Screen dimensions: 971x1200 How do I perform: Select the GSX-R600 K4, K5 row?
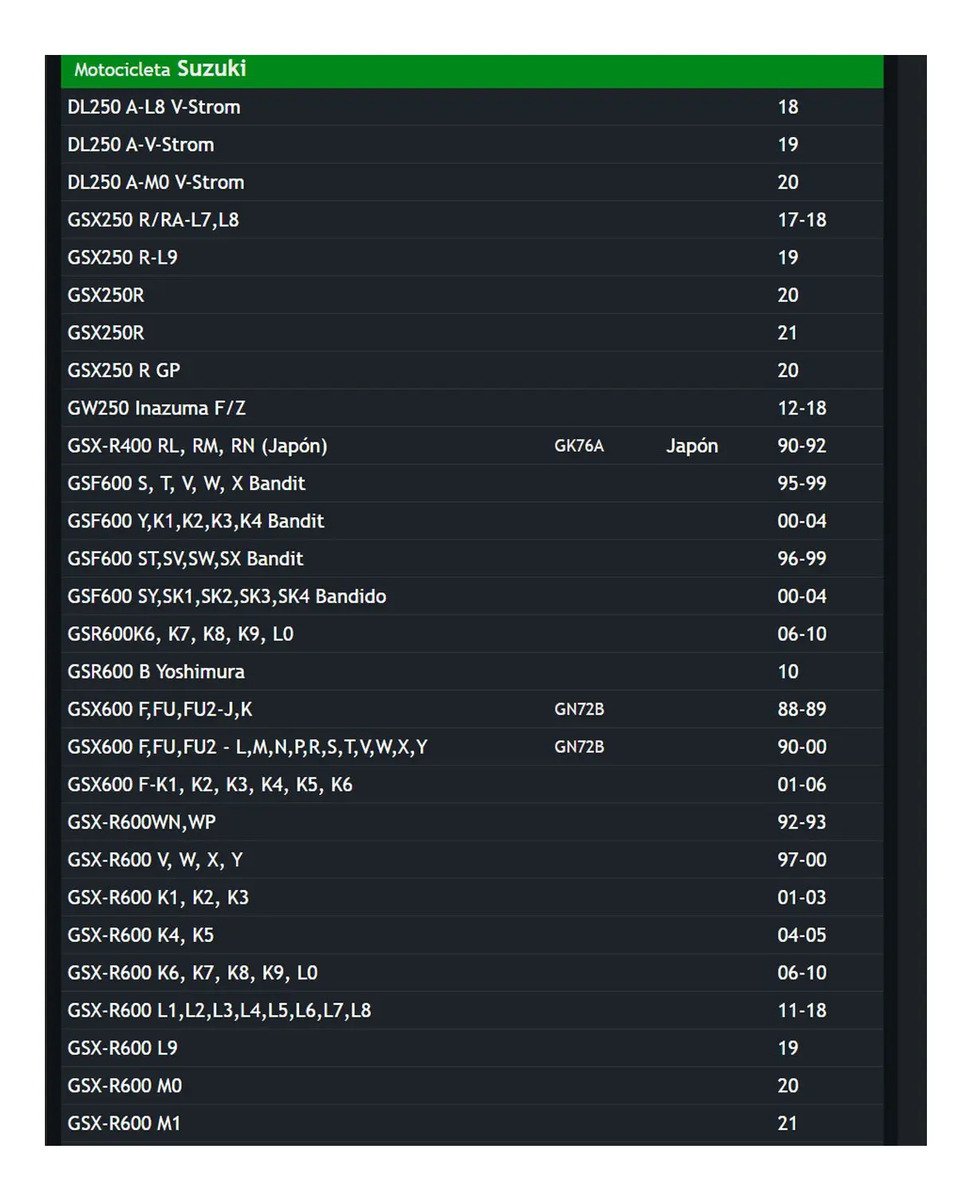(472, 936)
